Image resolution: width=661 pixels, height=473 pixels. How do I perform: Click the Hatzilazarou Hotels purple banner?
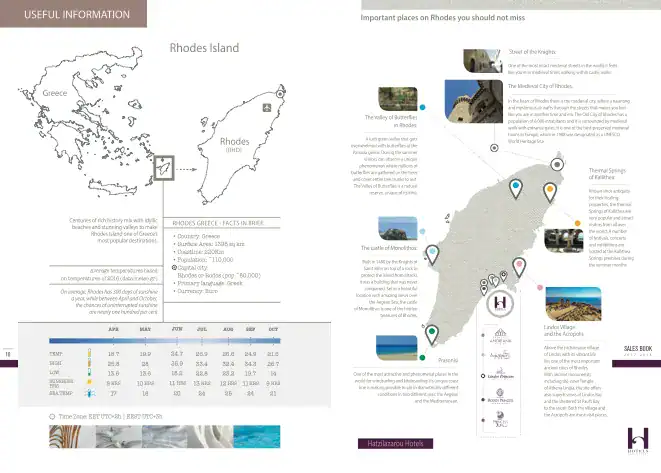pos(395,443)
